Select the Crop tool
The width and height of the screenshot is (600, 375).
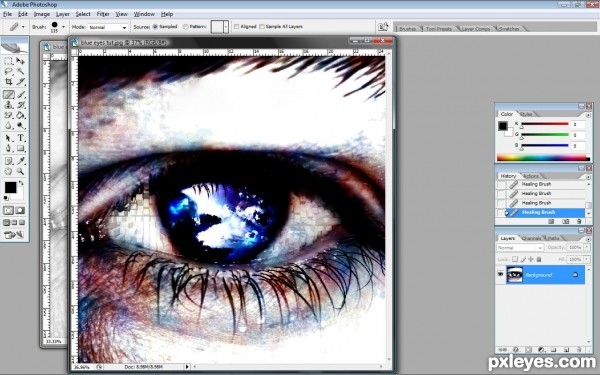click(x=8, y=82)
